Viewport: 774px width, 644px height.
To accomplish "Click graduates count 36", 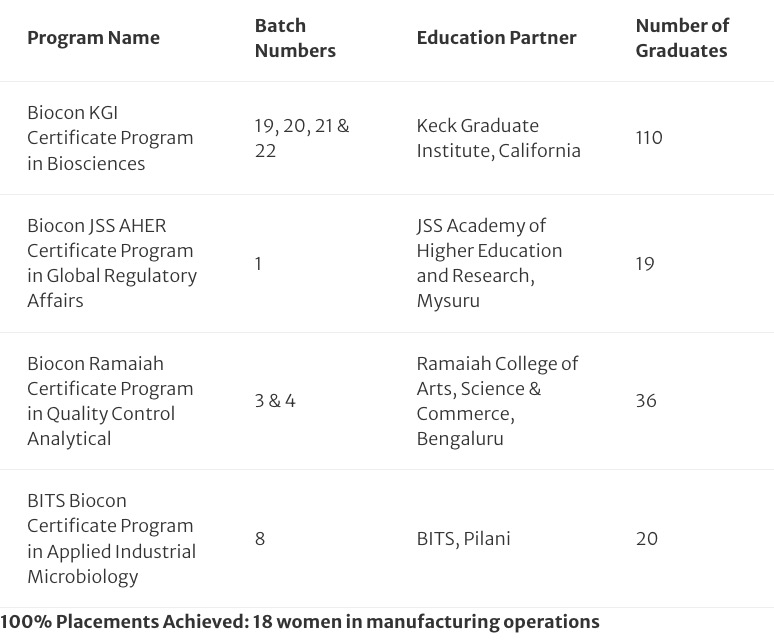I will [646, 401].
